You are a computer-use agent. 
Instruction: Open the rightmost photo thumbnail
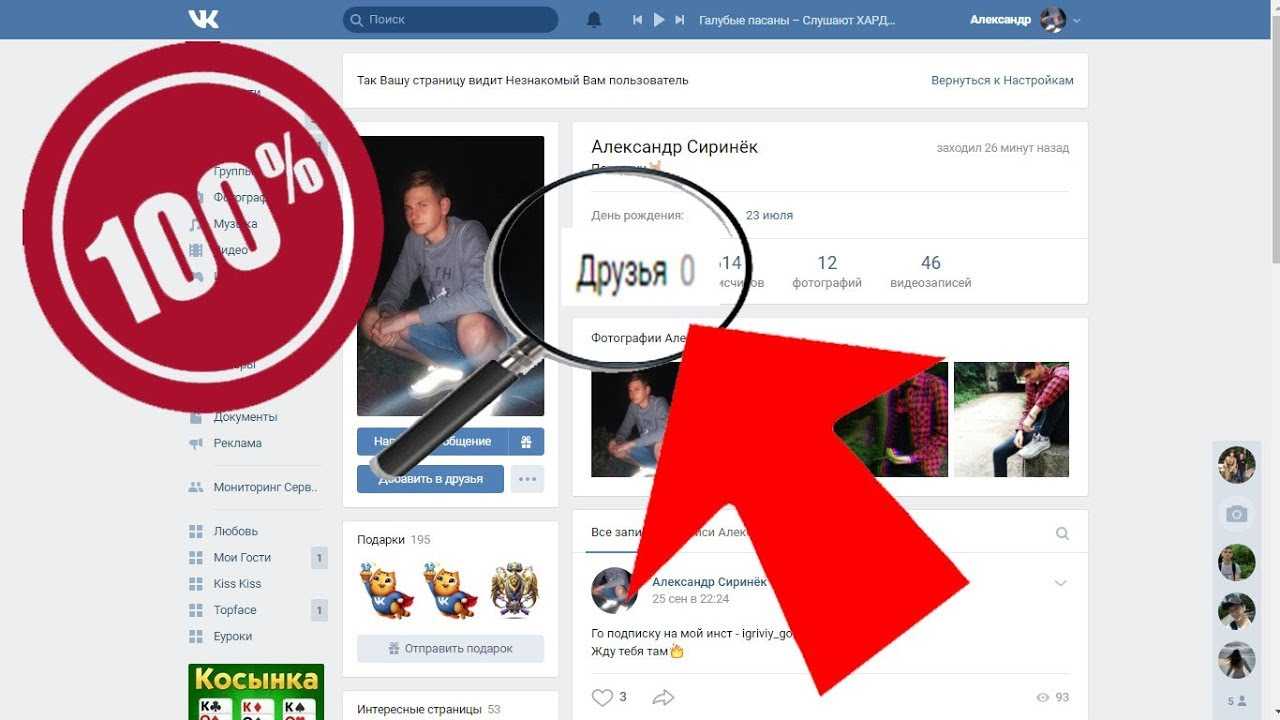[1011, 419]
